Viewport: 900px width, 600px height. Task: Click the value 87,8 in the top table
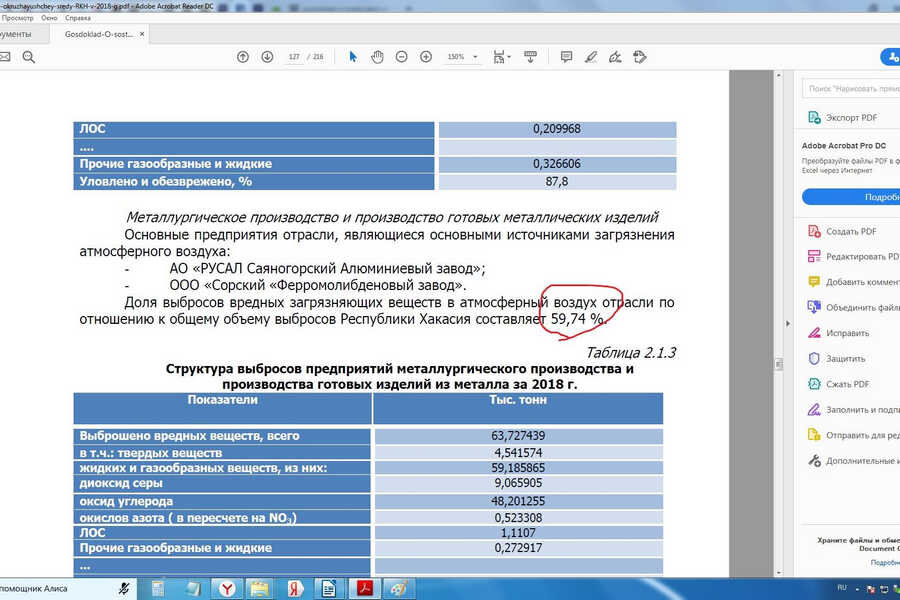tap(557, 181)
